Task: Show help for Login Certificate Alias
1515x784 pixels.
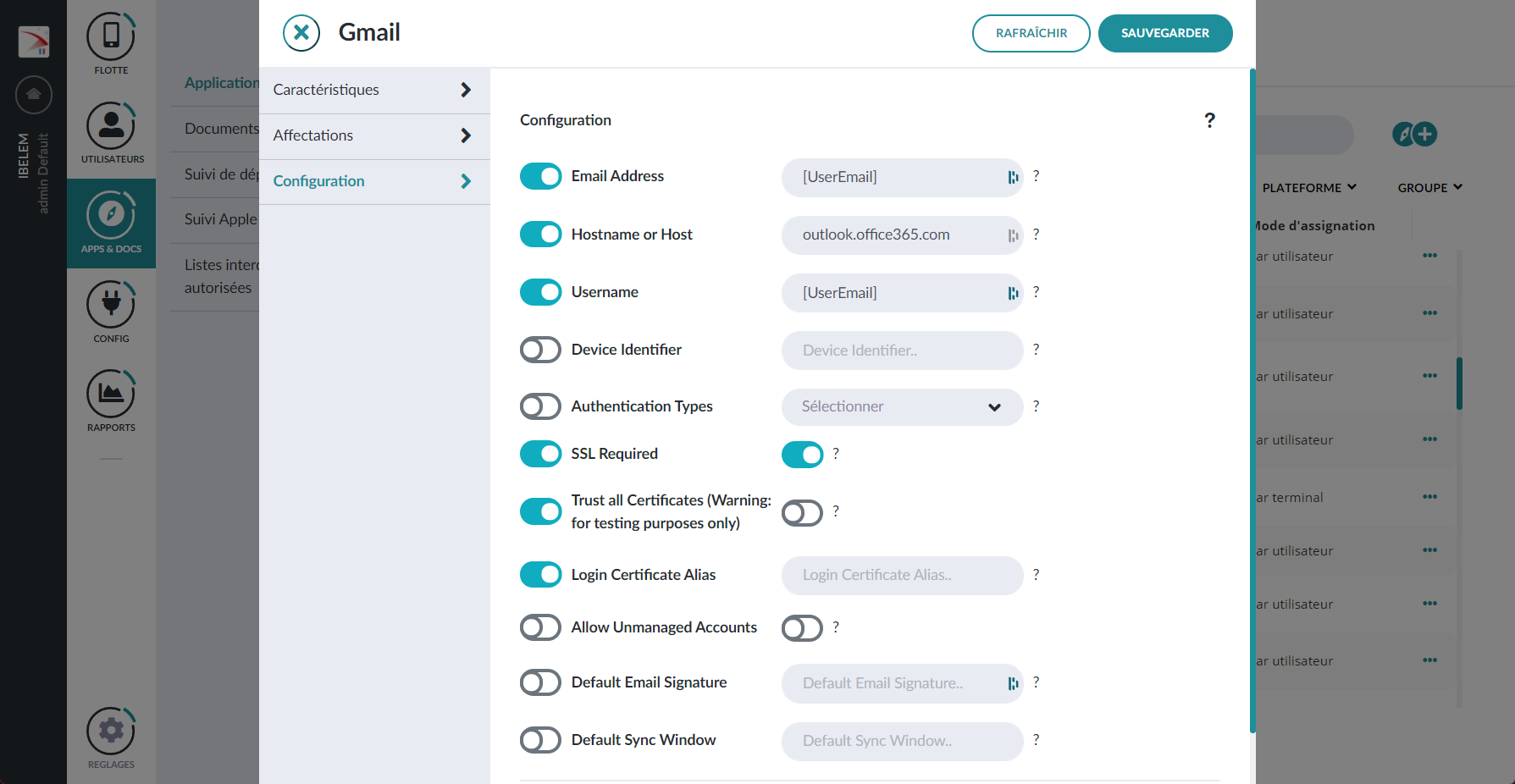Action: [x=1036, y=575]
